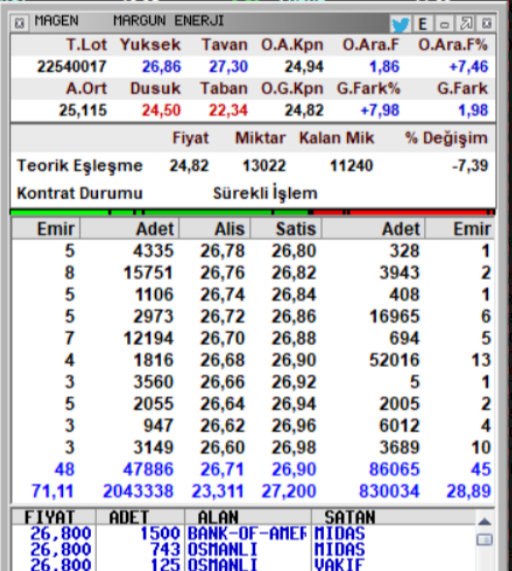
Task: Select Kalan Mik value 11240
Action: point(351,166)
